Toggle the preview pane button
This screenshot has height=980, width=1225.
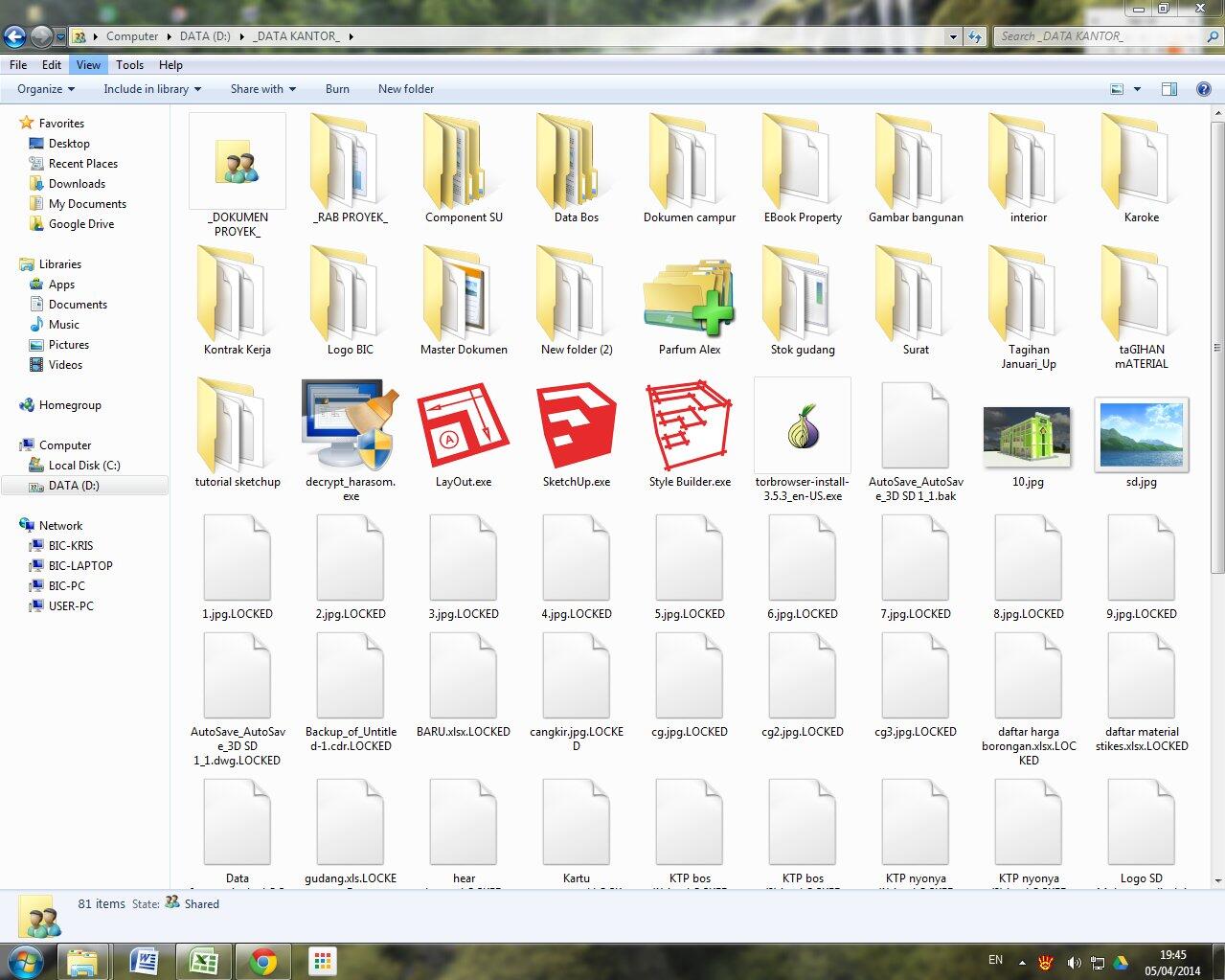click(1168, 89)
